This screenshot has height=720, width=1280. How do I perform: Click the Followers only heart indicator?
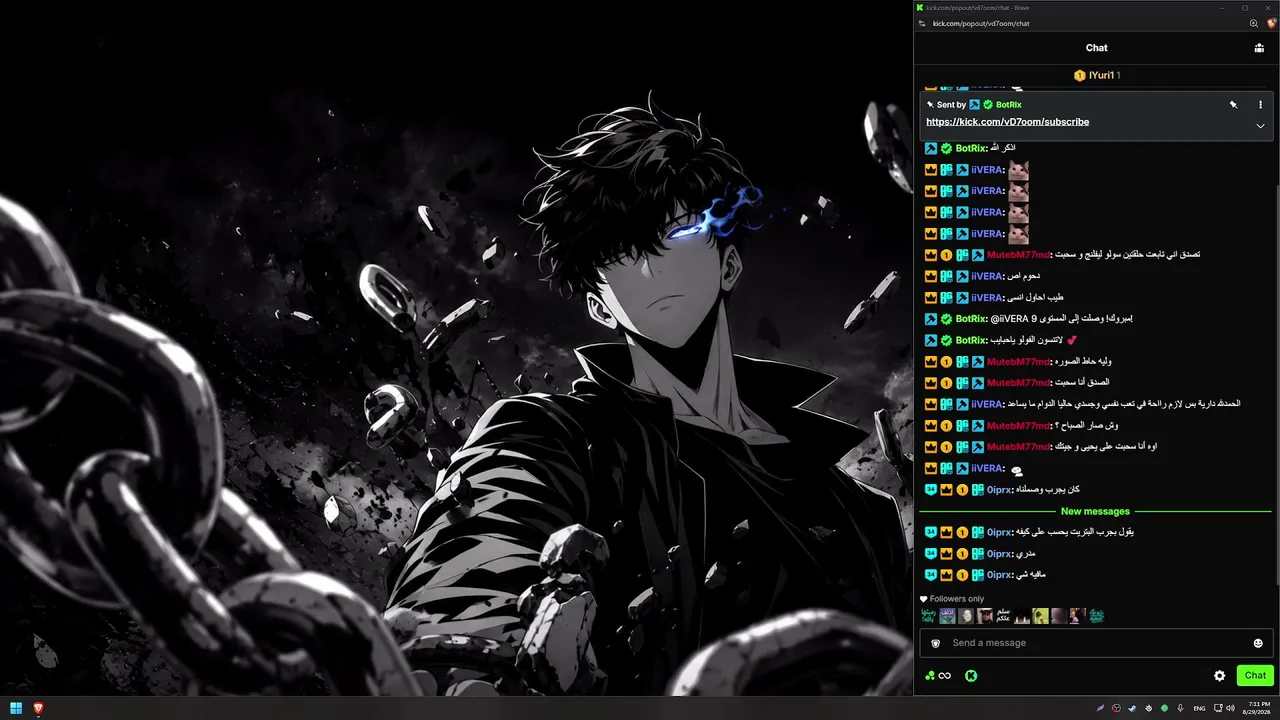[924, 599]
